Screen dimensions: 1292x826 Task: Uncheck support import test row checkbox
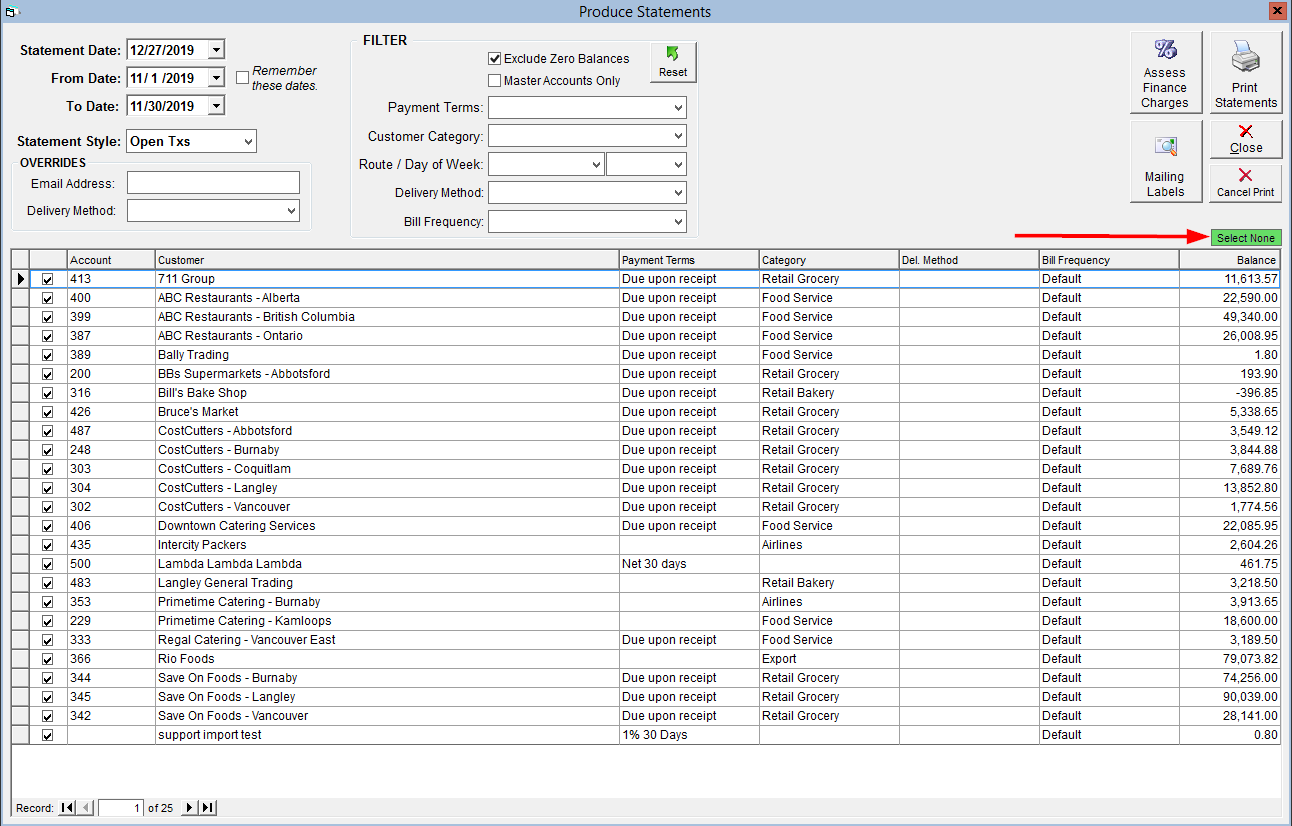[48, 735]
